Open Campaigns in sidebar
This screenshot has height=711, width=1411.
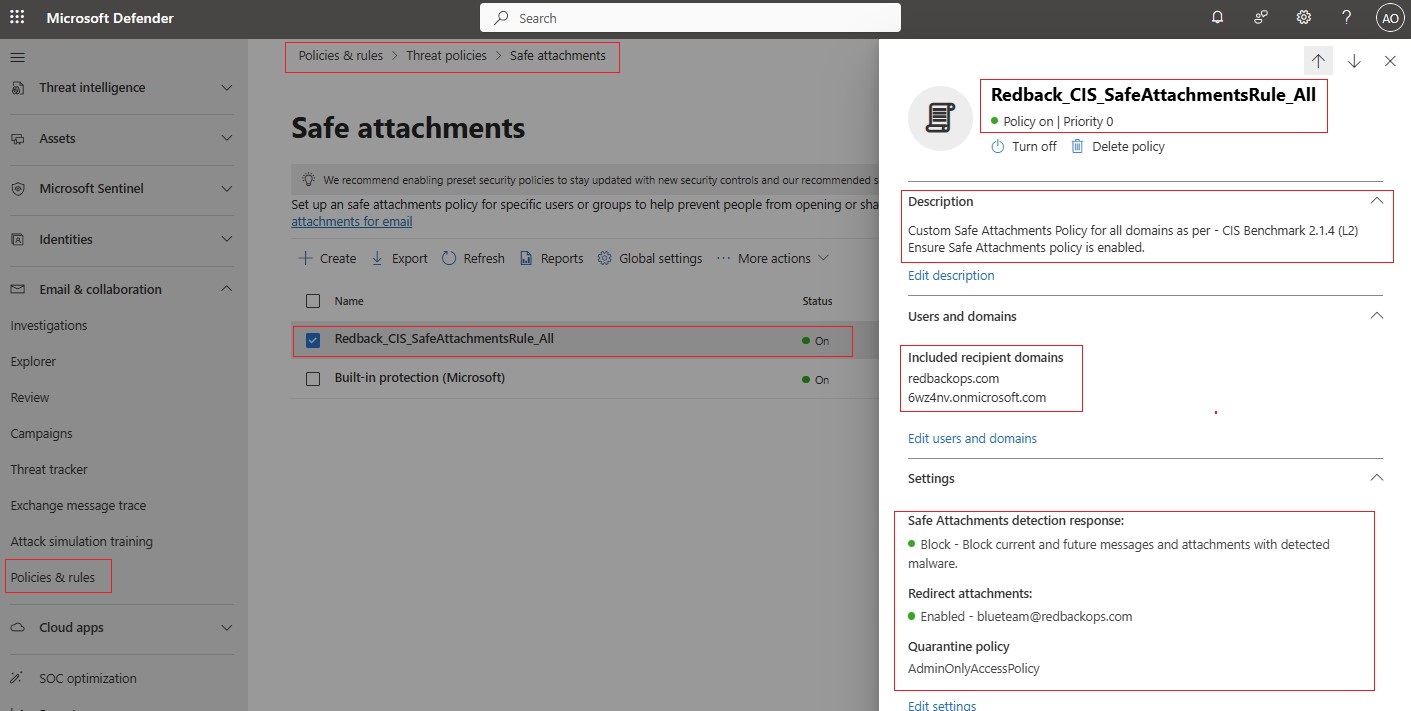(x=41, y=434)
